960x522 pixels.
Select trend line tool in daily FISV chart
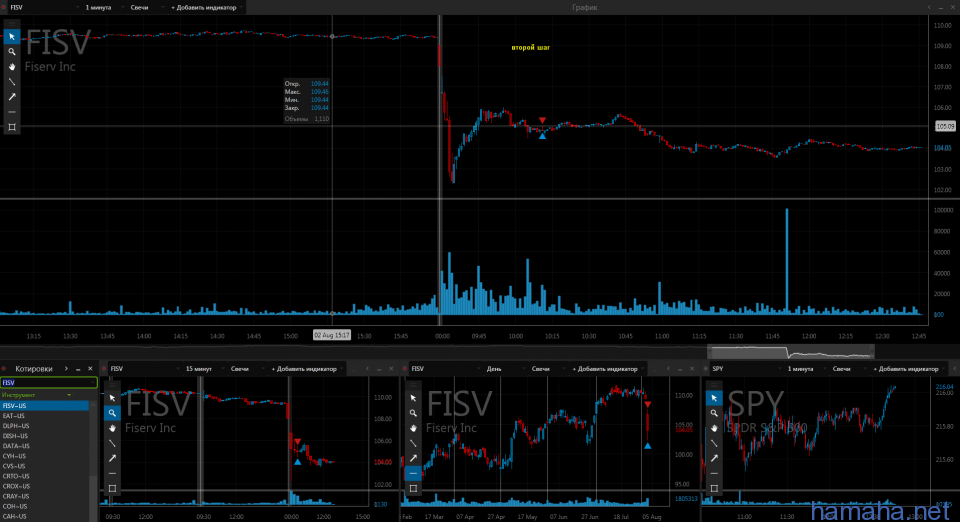(413, 443)
